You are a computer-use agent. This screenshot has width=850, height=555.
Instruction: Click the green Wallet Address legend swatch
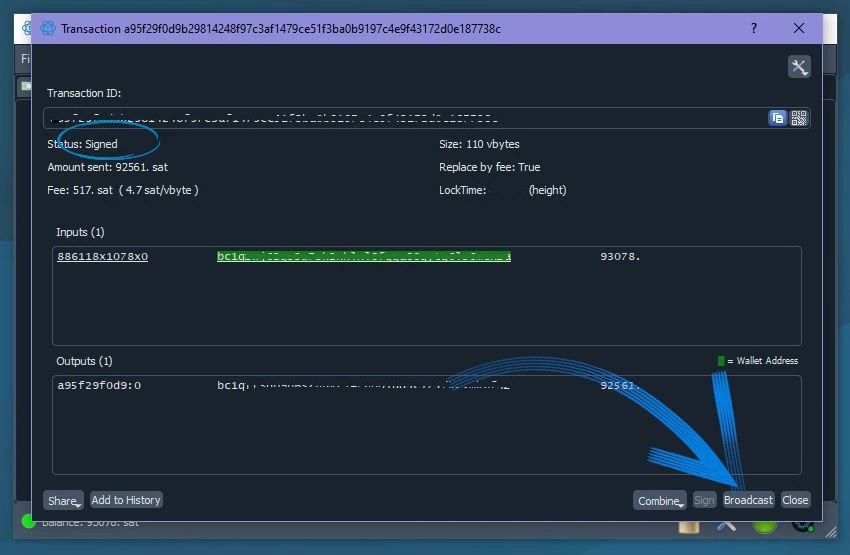721,361
